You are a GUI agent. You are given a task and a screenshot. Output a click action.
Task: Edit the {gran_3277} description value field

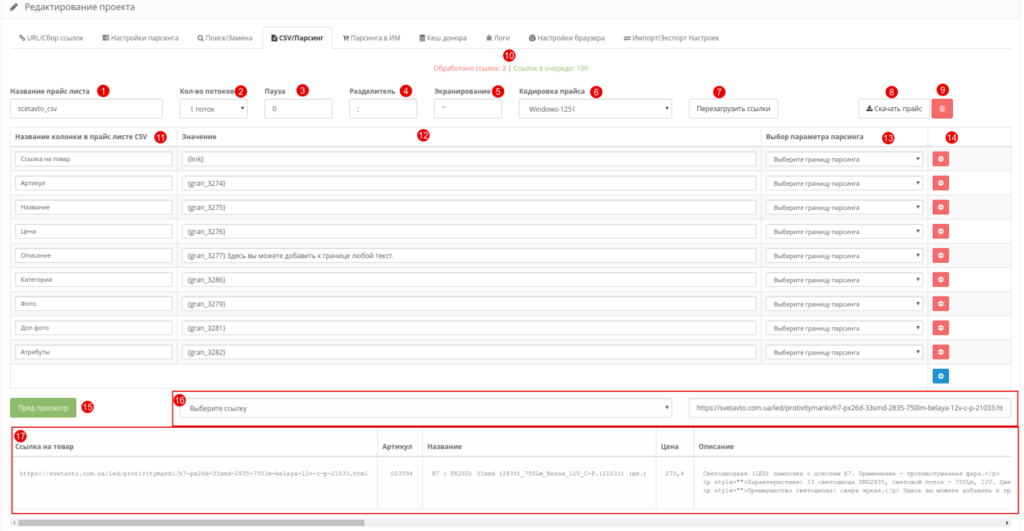pos(469,255)
